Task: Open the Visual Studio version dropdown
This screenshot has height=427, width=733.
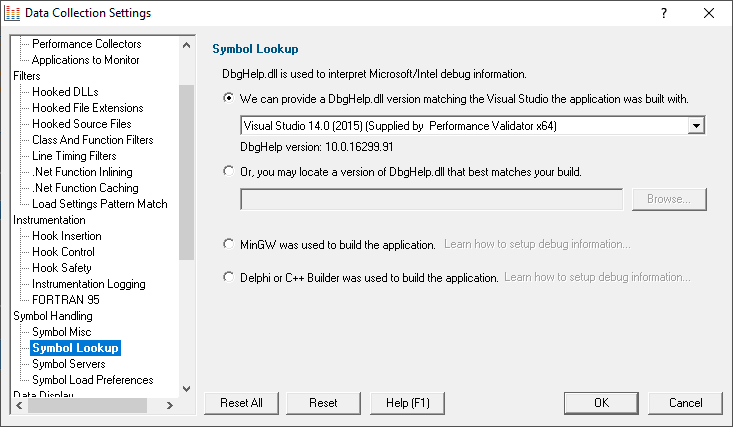Action: (x=696, y=126)
